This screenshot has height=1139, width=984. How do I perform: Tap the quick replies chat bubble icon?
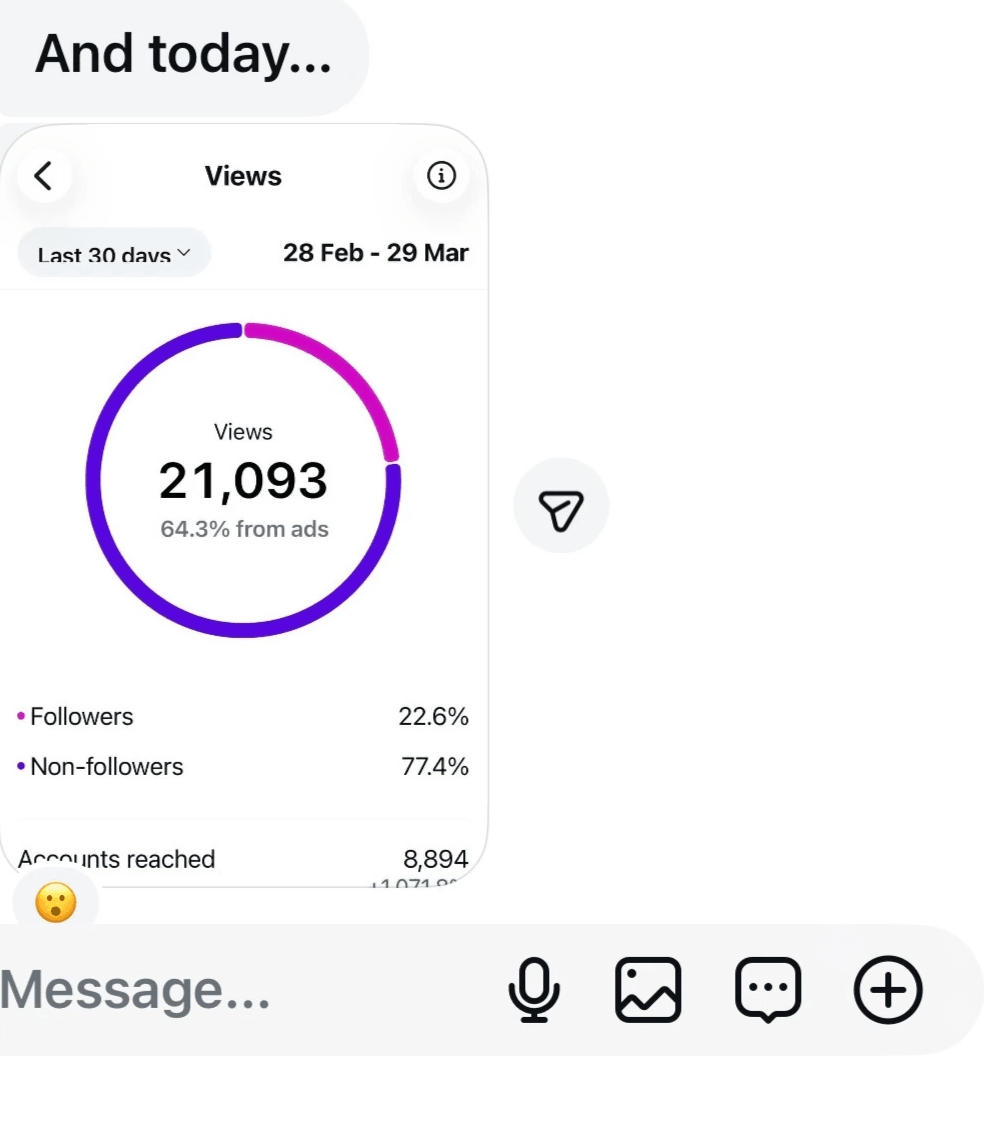(768, 990)
